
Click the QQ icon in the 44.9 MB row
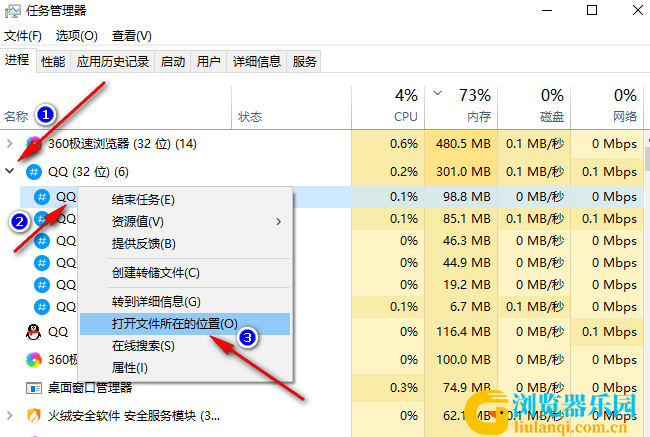coord(42,263)
